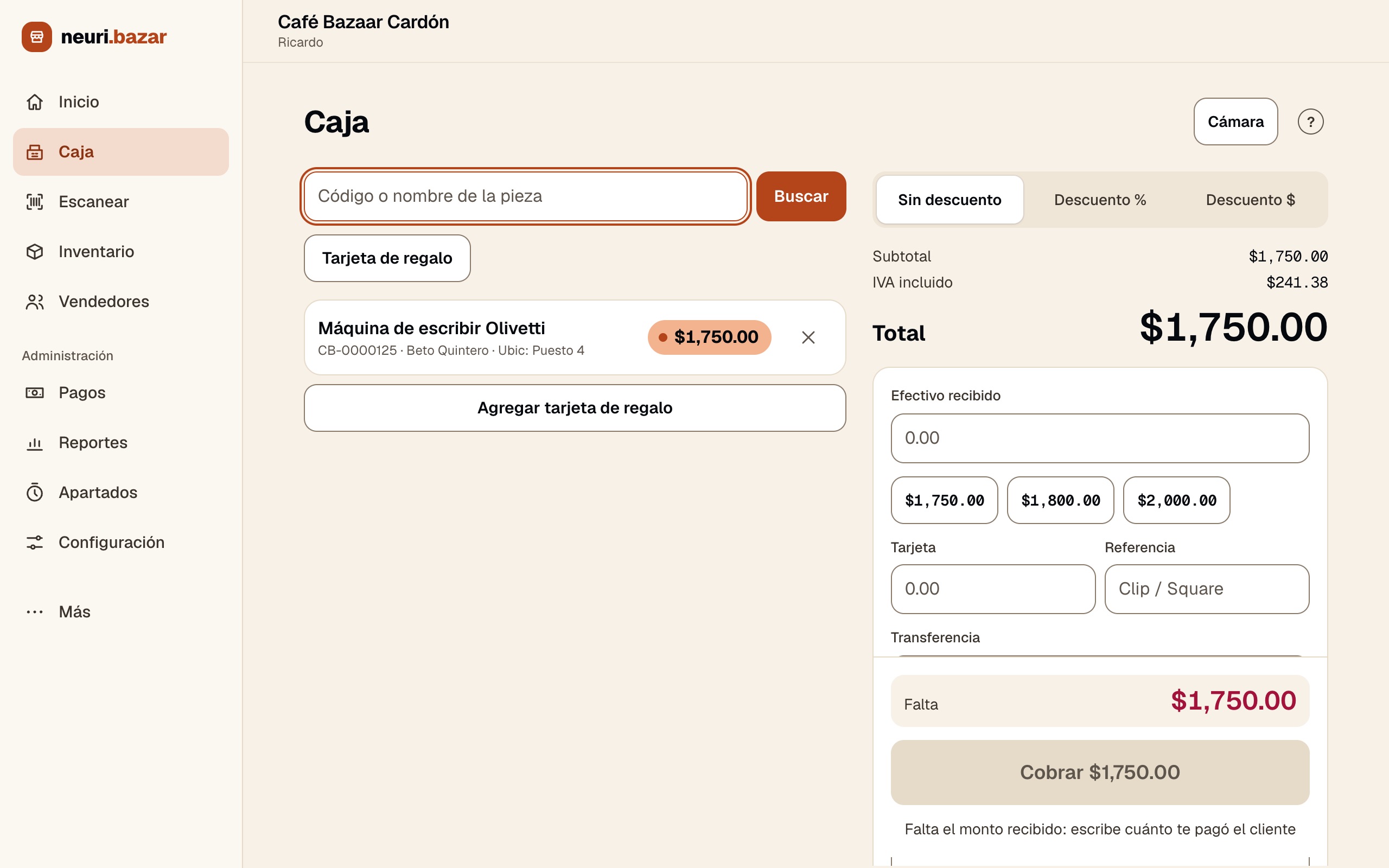The height and width of the screenshot is (868, 1389).
Task: Remove Máquina de escribir Olivetti from cart
Action: click(808, 337)
